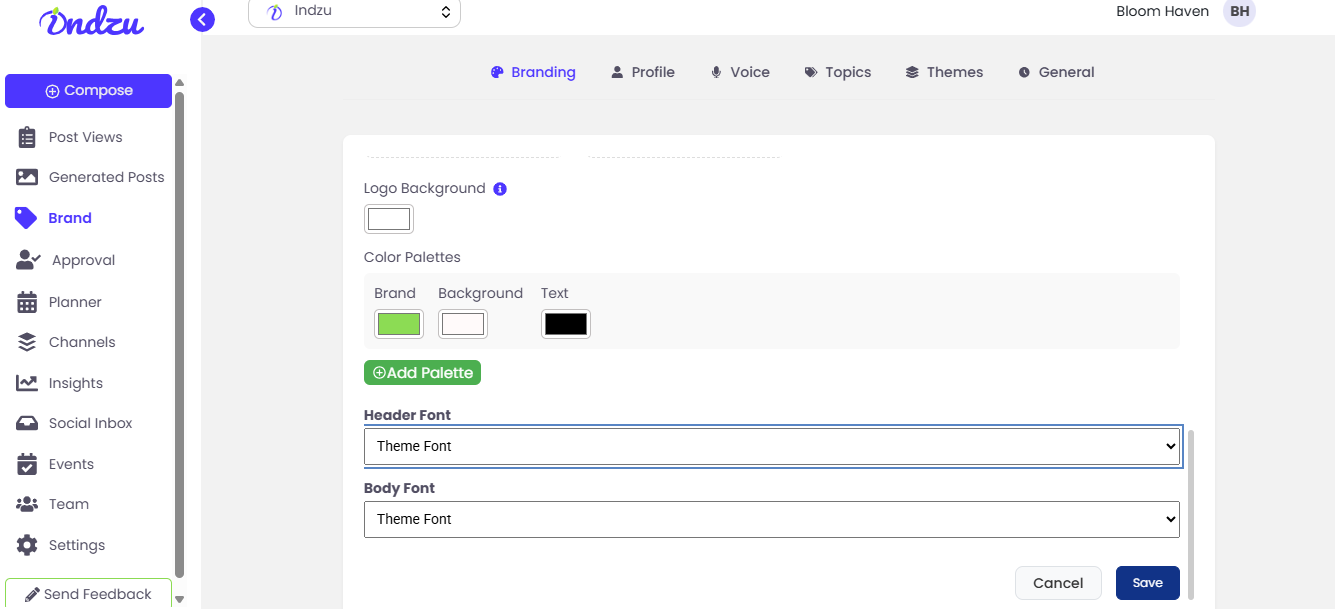Switch to the Themes tab

[944, 72]
